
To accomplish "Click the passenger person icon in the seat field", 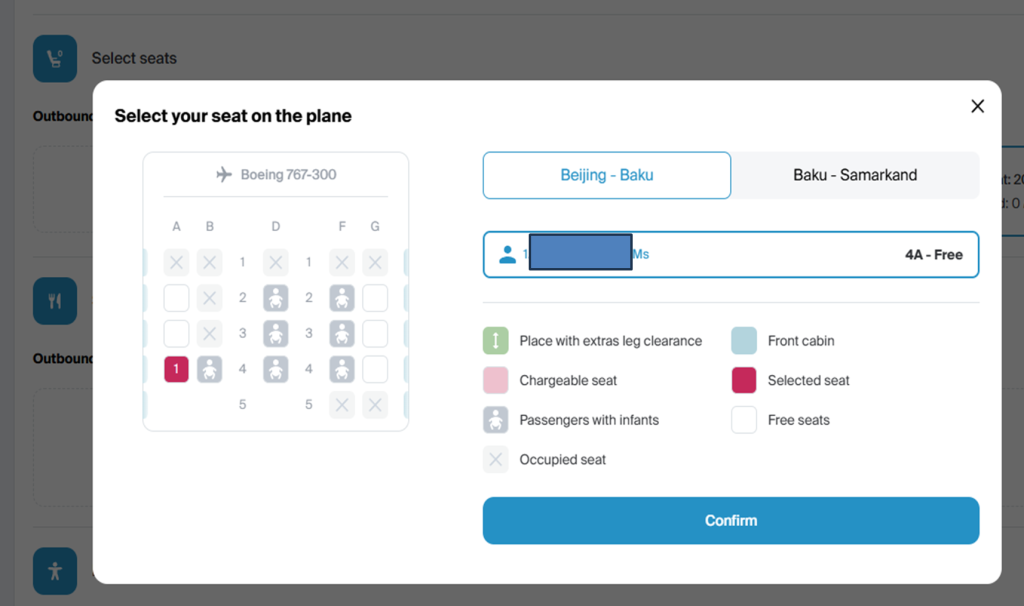I will (x=507, y=255).
